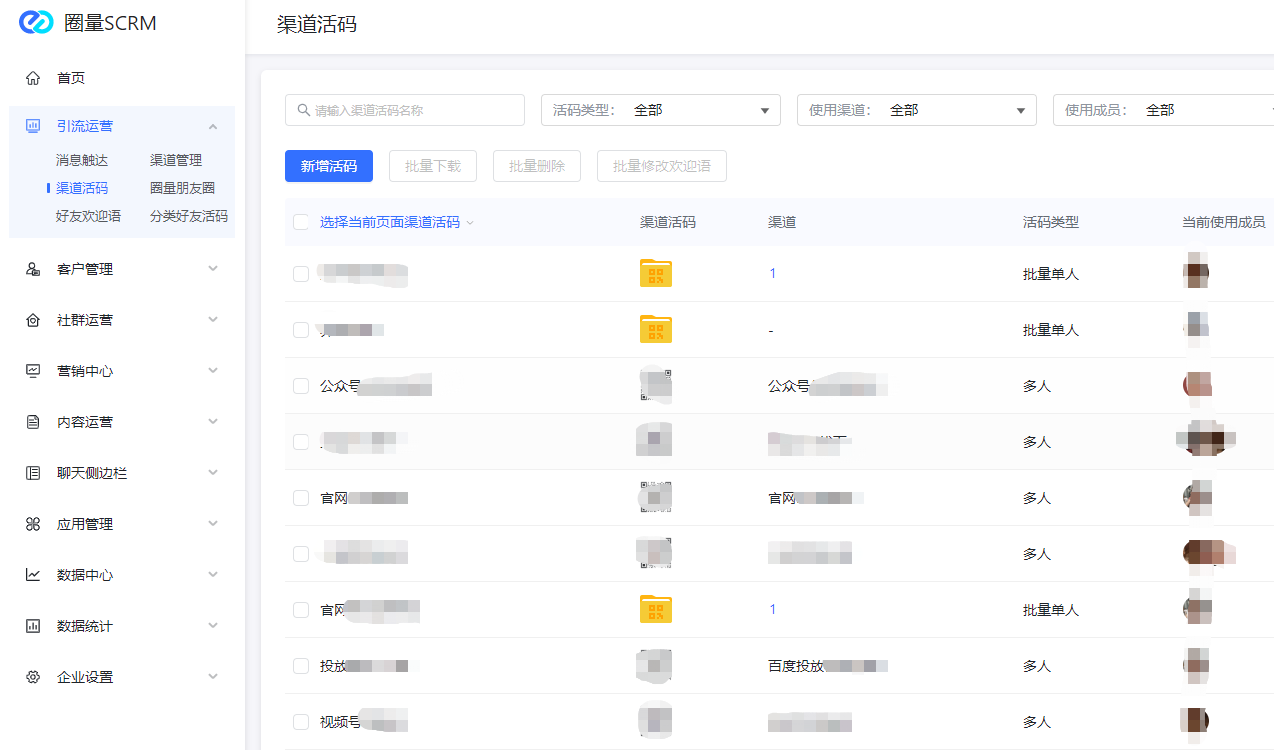The image size is (1274, 750).
Task: Click the 客户管理 sidebar icon
Action: 33,269
